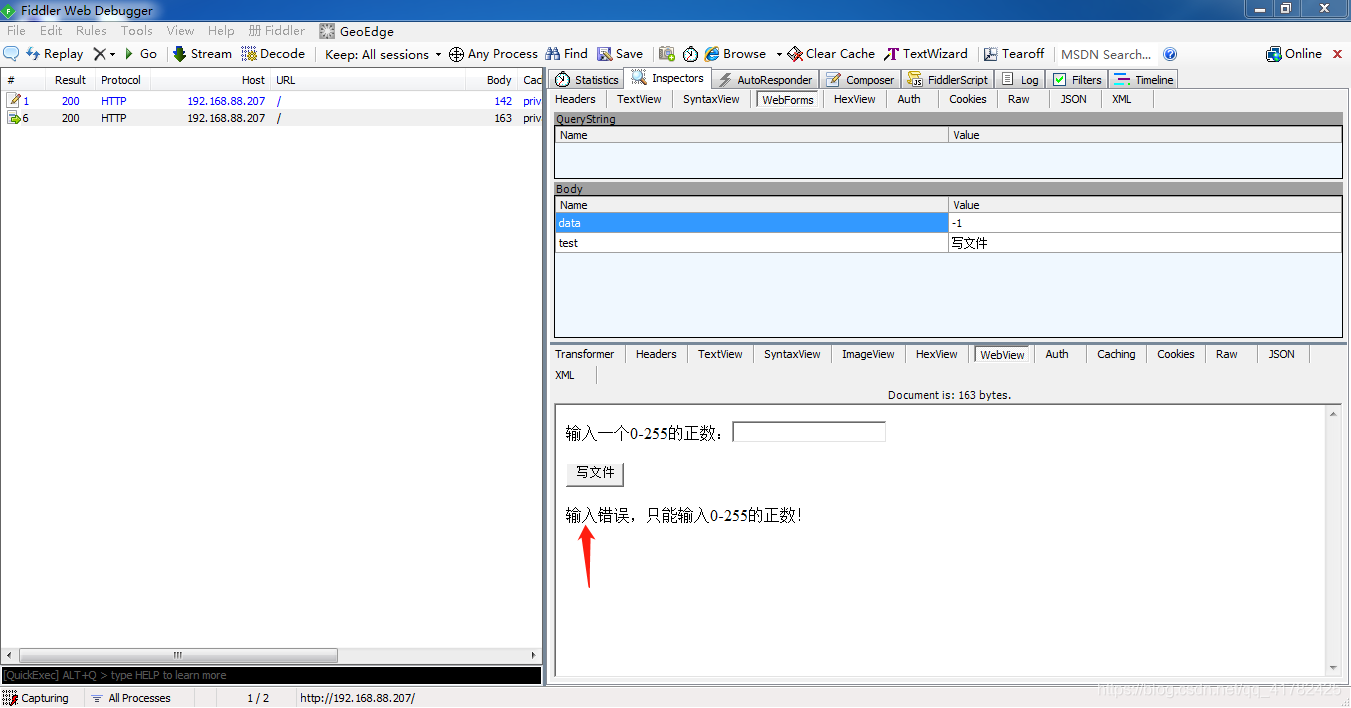Open the TextWizard tool

tap(926, 54)
